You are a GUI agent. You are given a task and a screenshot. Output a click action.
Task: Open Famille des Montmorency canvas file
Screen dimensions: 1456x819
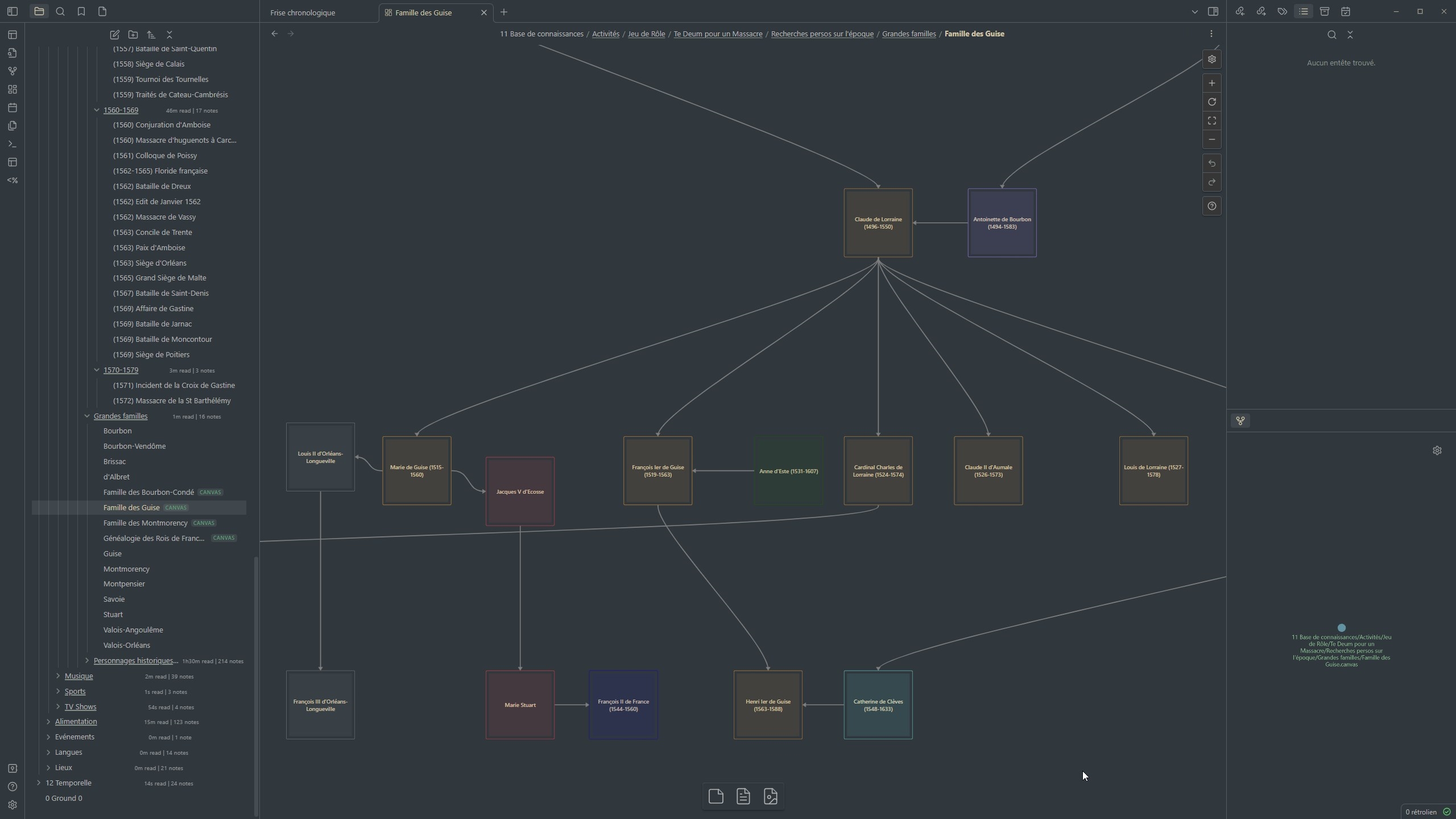[x=146, y=523]
